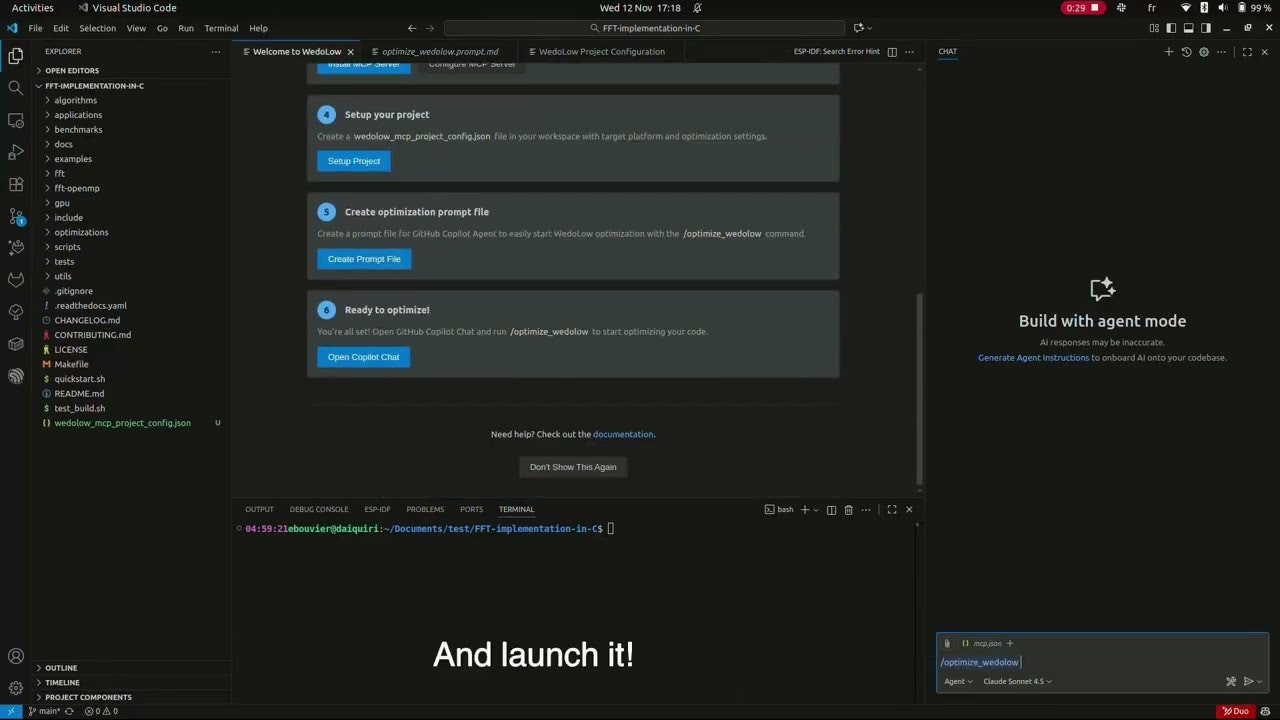Click the Create Prompt File button
This screenshot has width=1280, height=720.
click(x=364, y=259)
